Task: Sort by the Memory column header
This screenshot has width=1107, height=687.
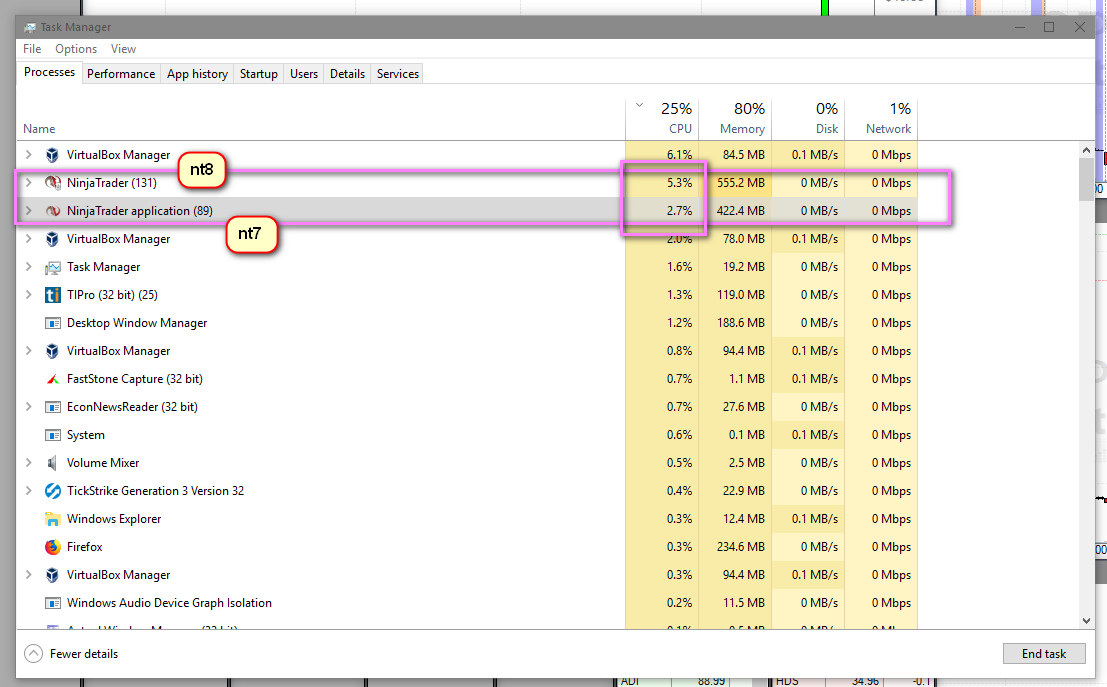Action: pyautogui.click(x=735, y=119)
